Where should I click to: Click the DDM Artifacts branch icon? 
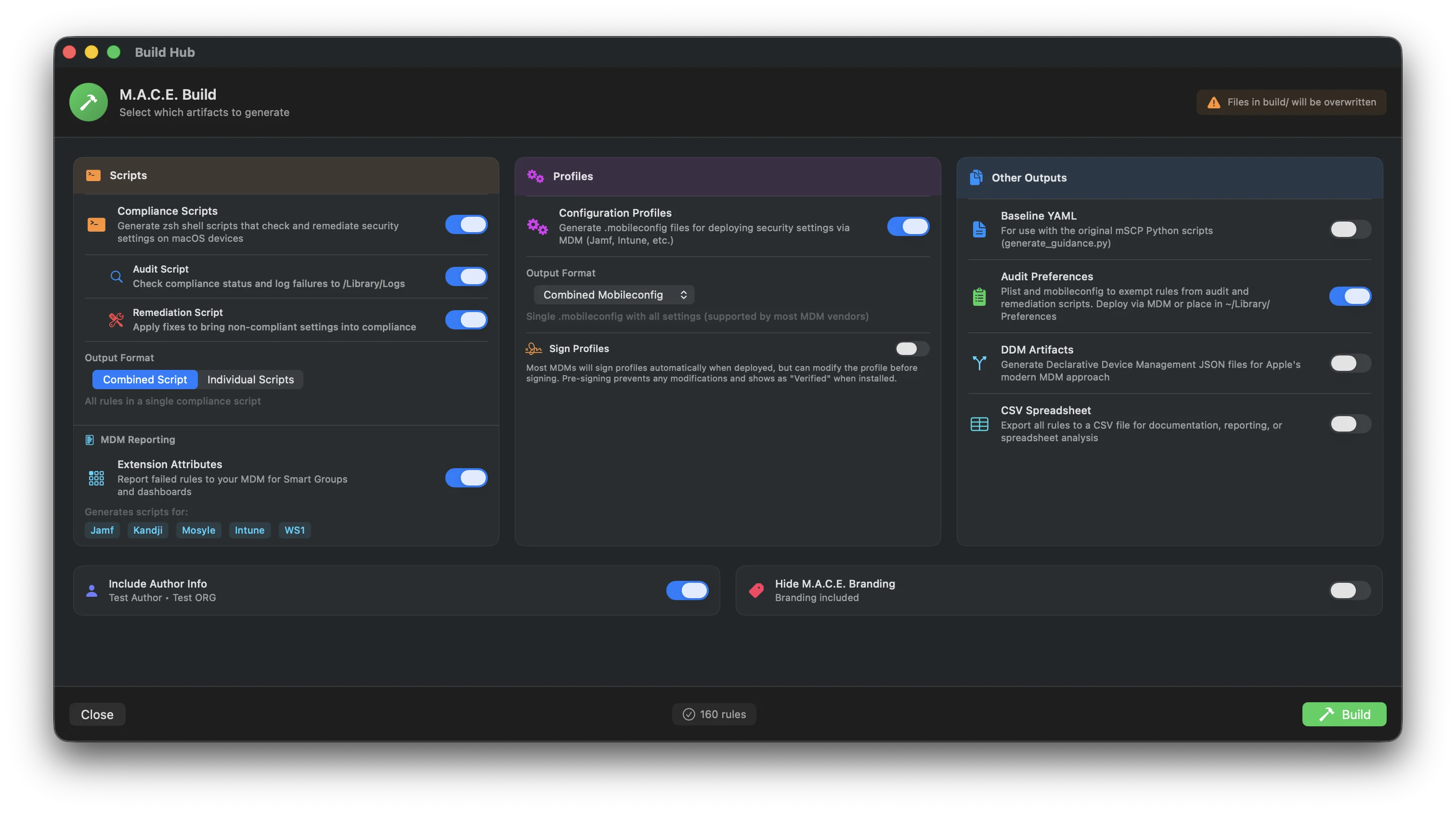(979, 363)
